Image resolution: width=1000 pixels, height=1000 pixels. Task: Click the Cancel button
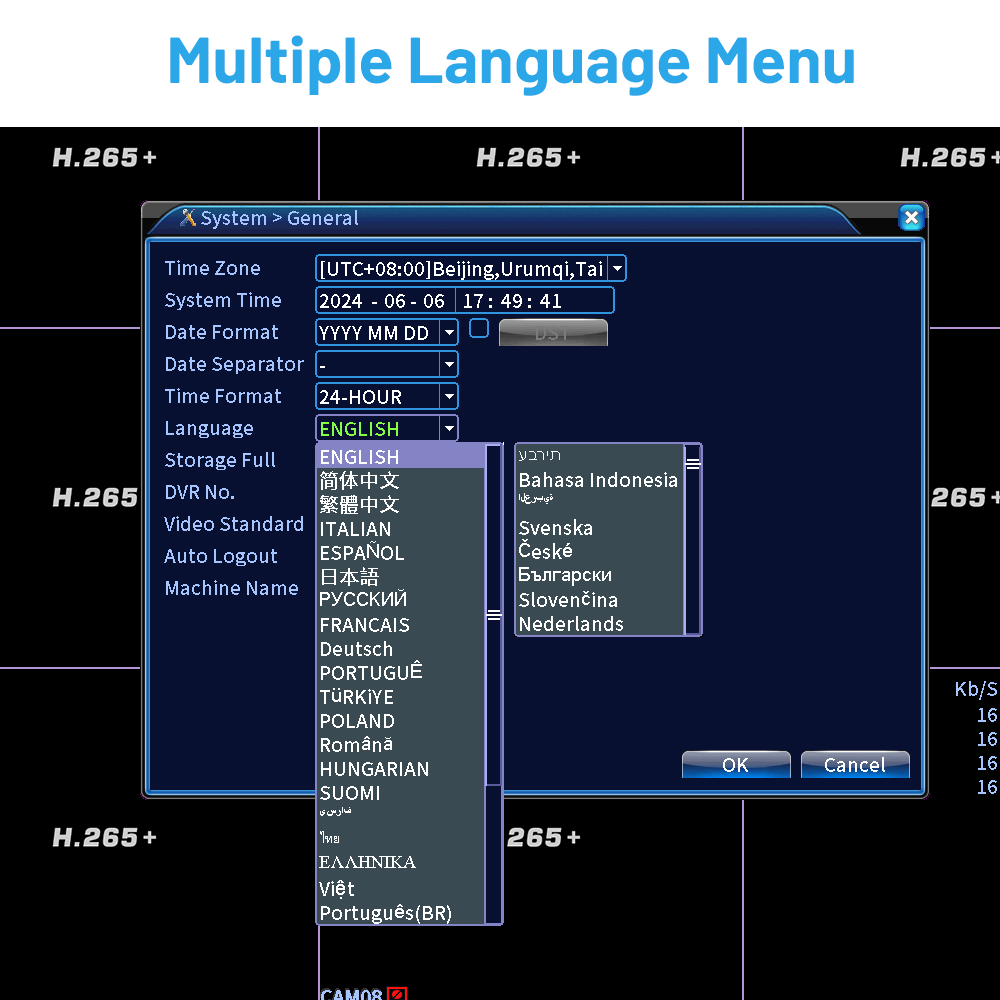(855, 765)
